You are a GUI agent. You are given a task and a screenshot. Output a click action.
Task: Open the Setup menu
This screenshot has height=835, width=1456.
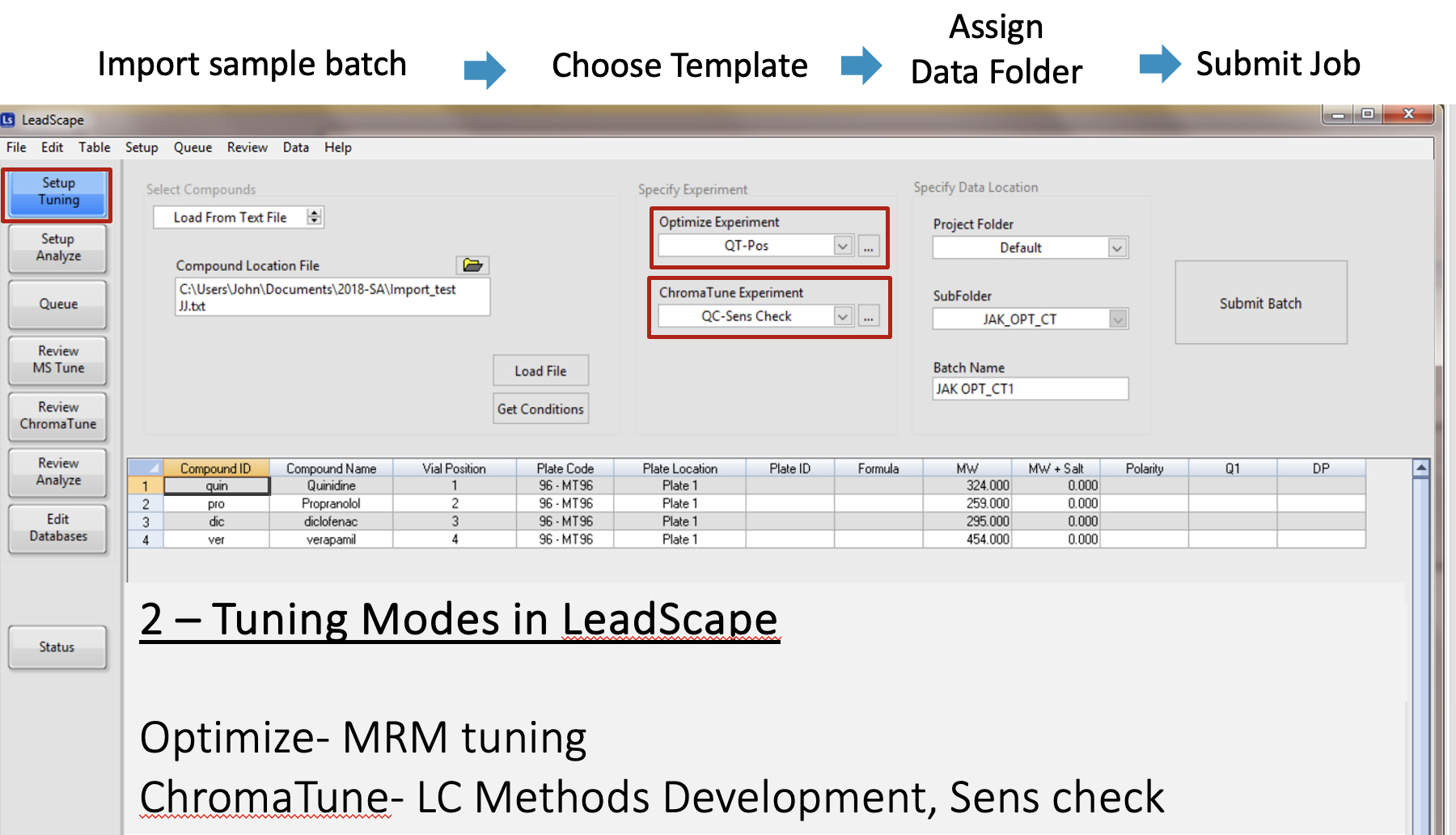pos(142,147)
